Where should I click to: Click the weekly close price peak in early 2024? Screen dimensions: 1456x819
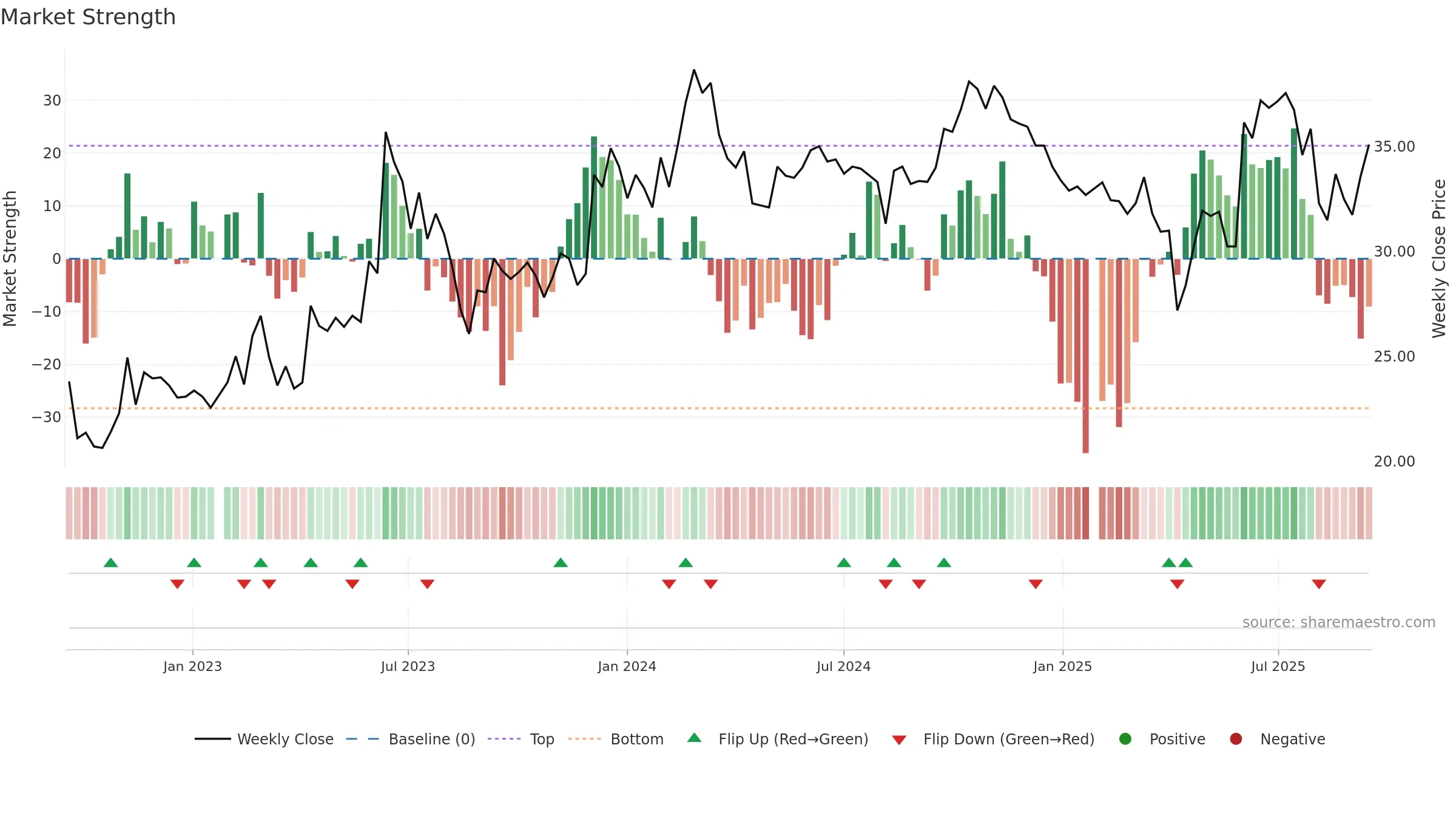click(x=694, y=70)
